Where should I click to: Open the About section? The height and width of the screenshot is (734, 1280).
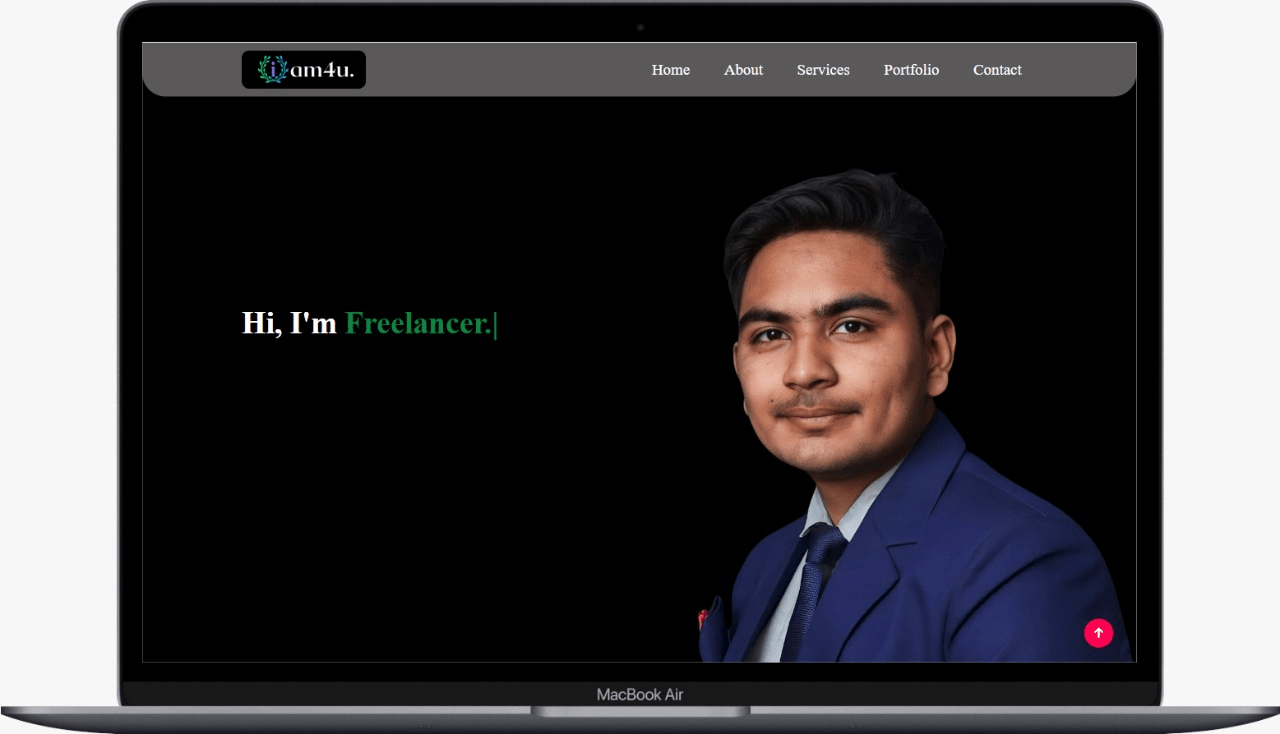[743, 70]
